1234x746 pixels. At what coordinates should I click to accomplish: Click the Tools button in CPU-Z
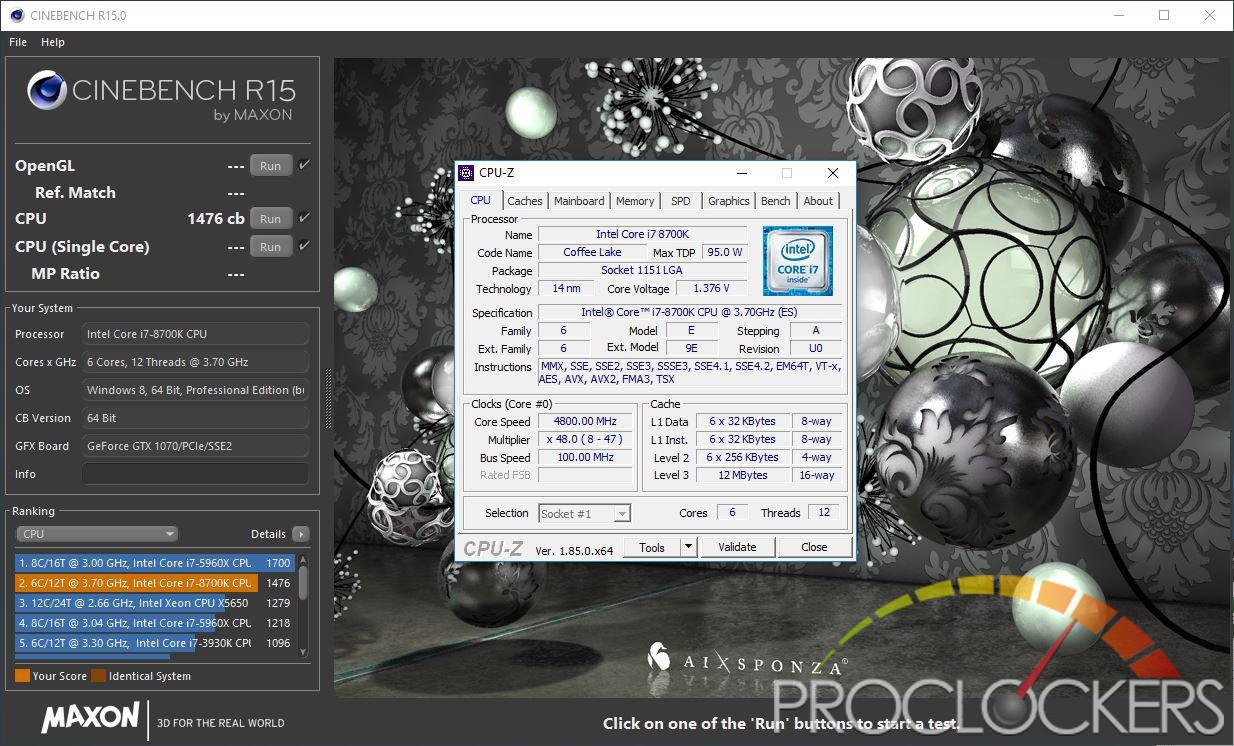point(652,547)
